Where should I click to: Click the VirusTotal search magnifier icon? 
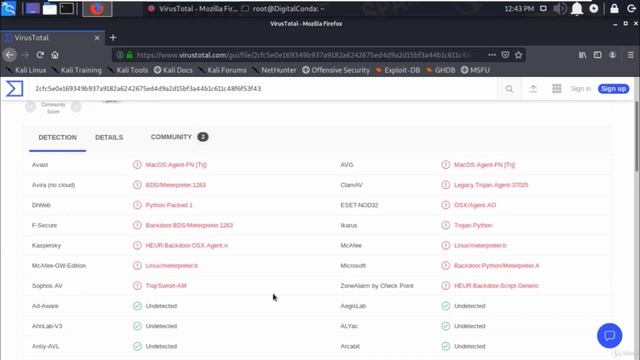tap(509, 89)
